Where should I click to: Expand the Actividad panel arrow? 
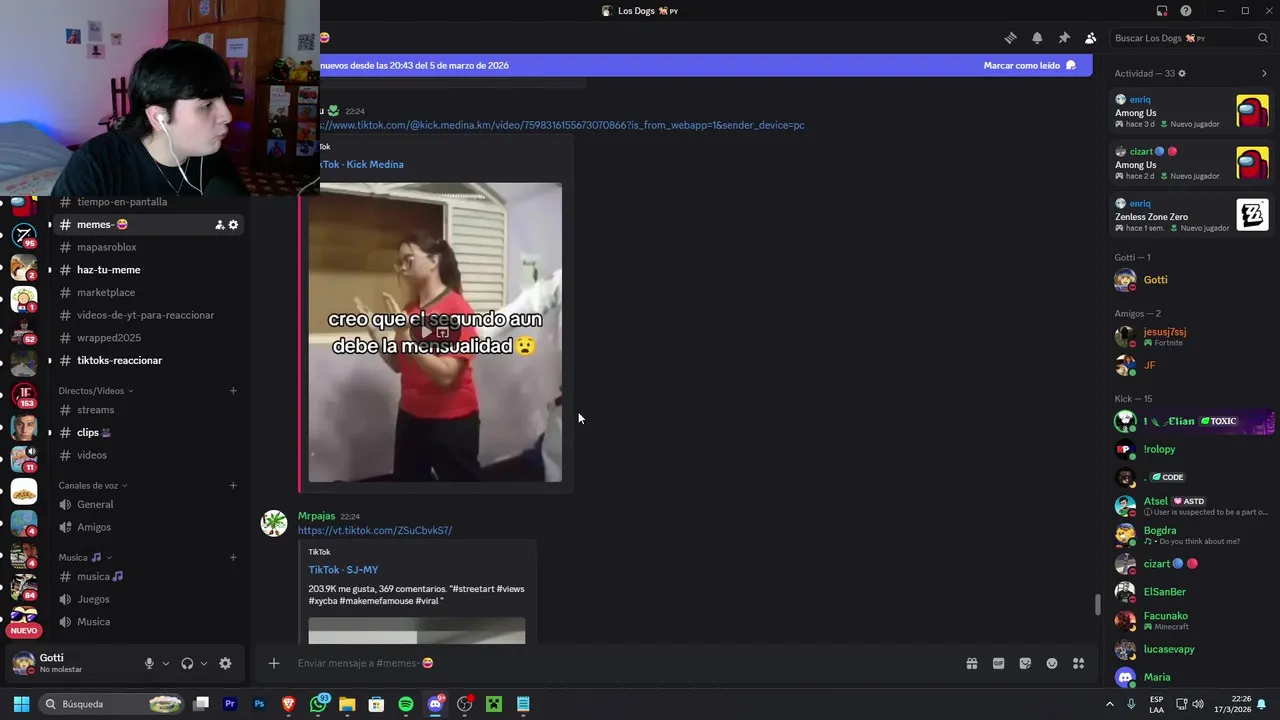pos(1264,74)
